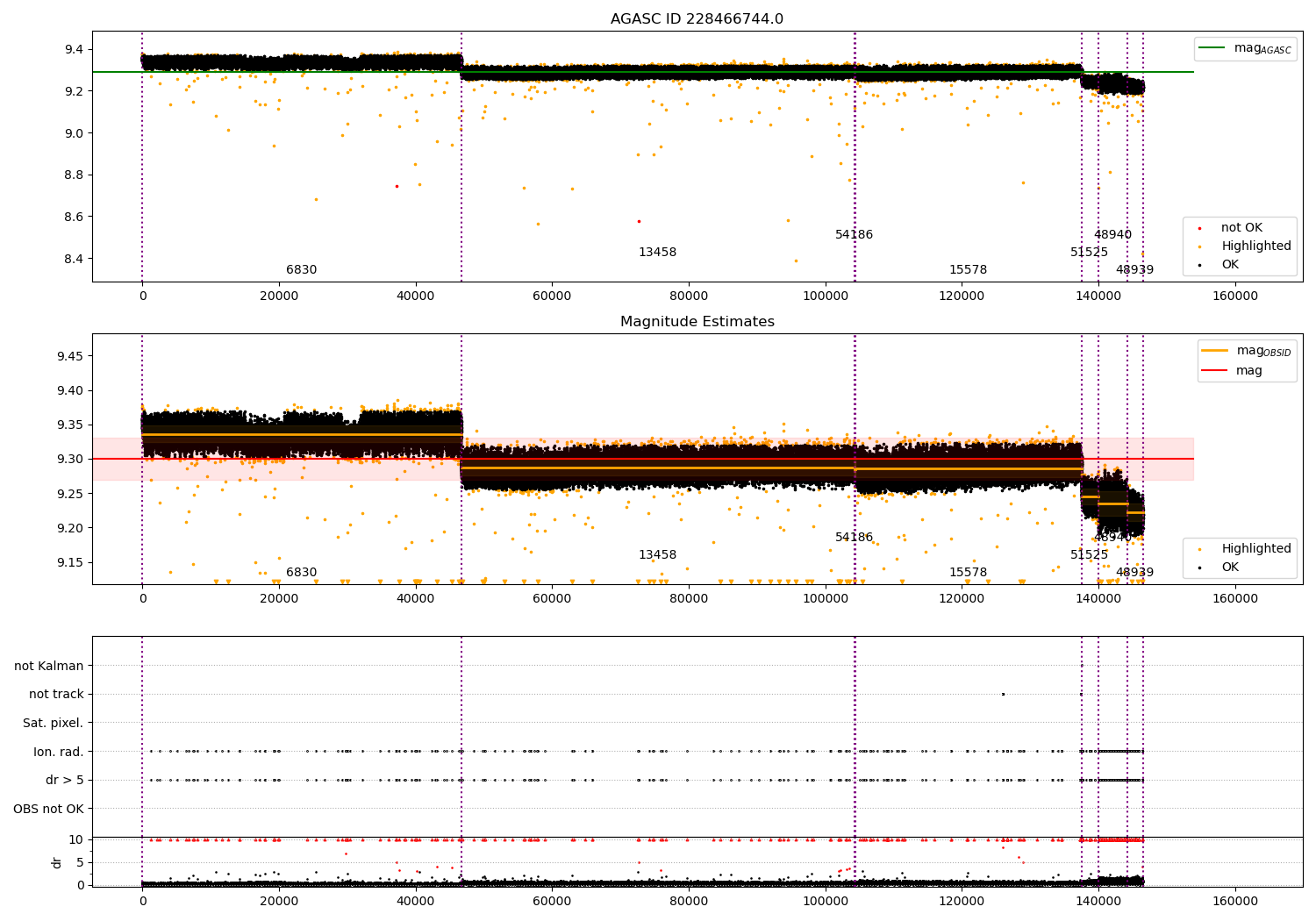Click OBSID label 51525 in Magnitude Estimates plot
Screen dimensions: 1316x921
pyautogui.click(x=1089, y=555)
